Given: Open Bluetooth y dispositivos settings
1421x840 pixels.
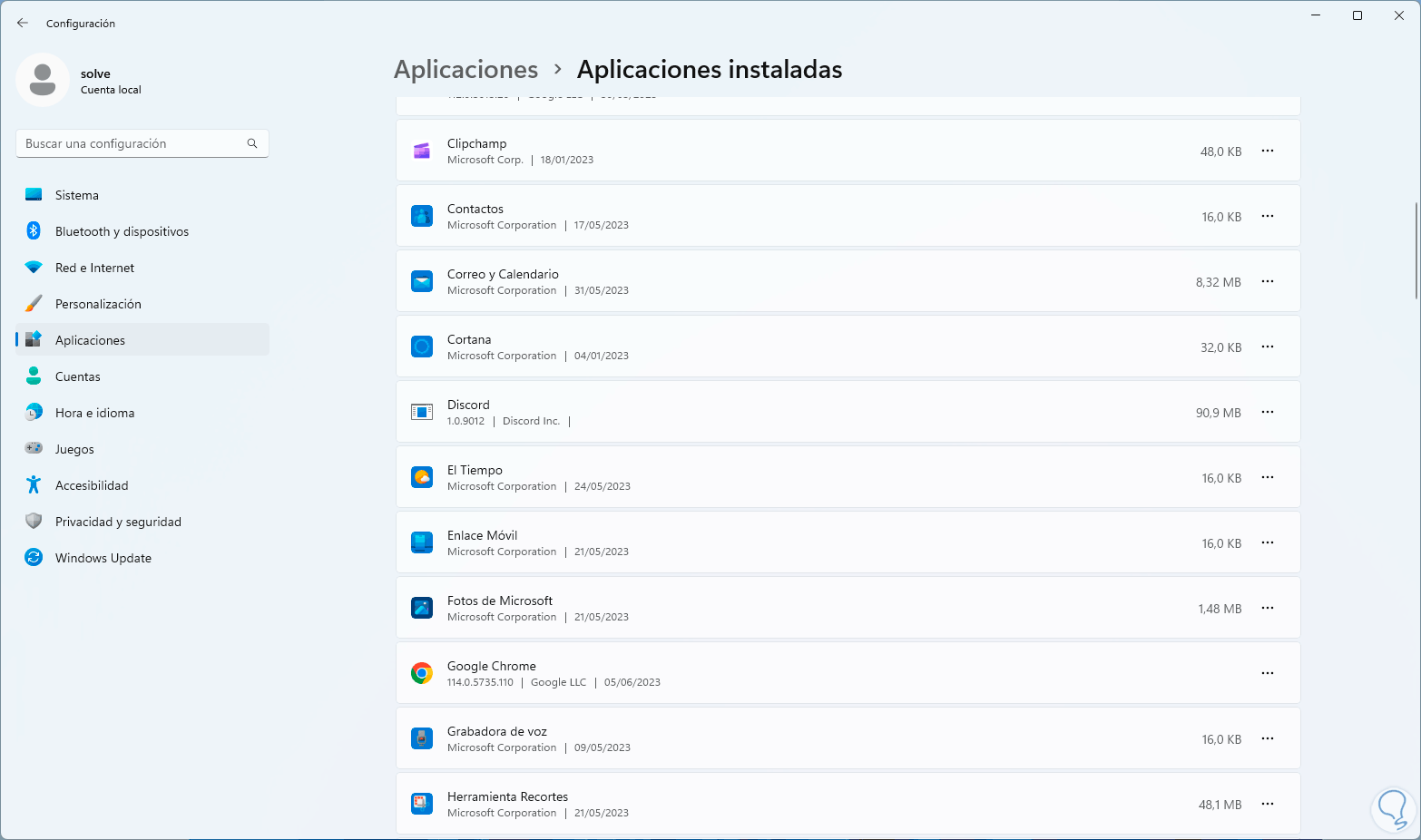Looking at the screenshot, I should [122, 231].
